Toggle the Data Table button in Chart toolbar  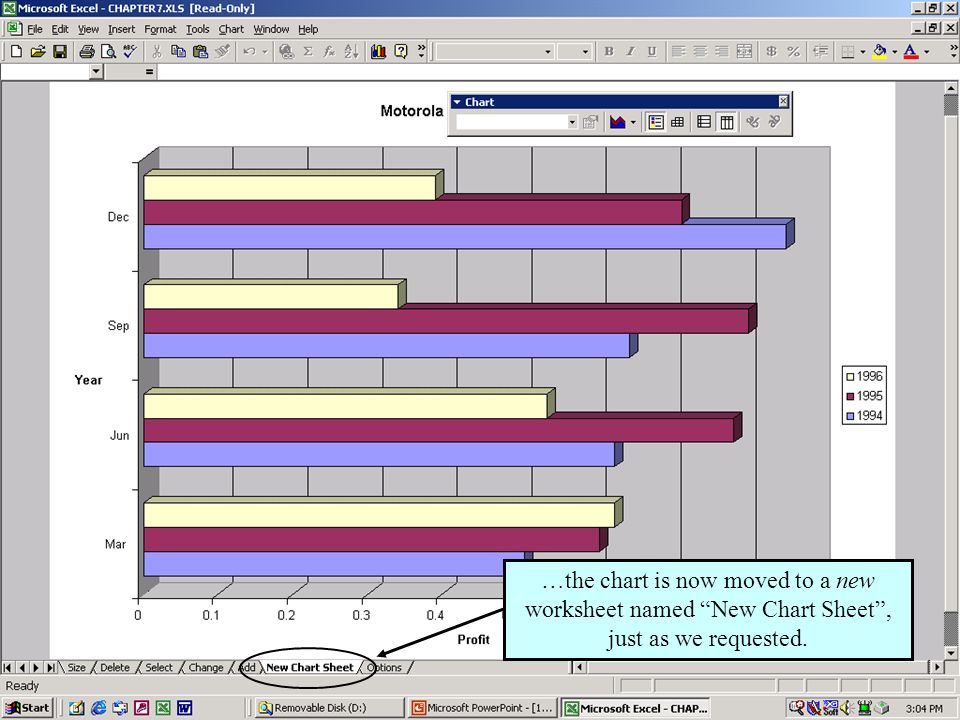(x=678, y=122)
